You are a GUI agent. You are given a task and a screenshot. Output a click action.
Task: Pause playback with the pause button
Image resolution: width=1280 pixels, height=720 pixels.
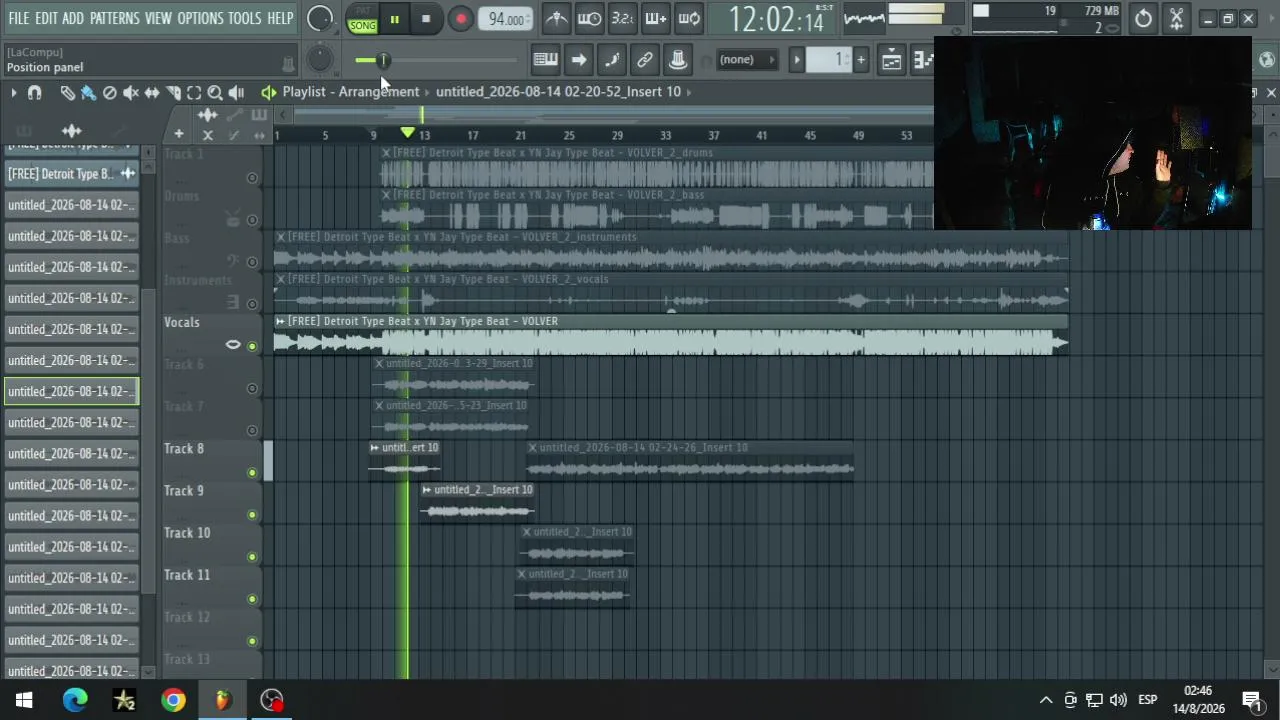[395, 19]
